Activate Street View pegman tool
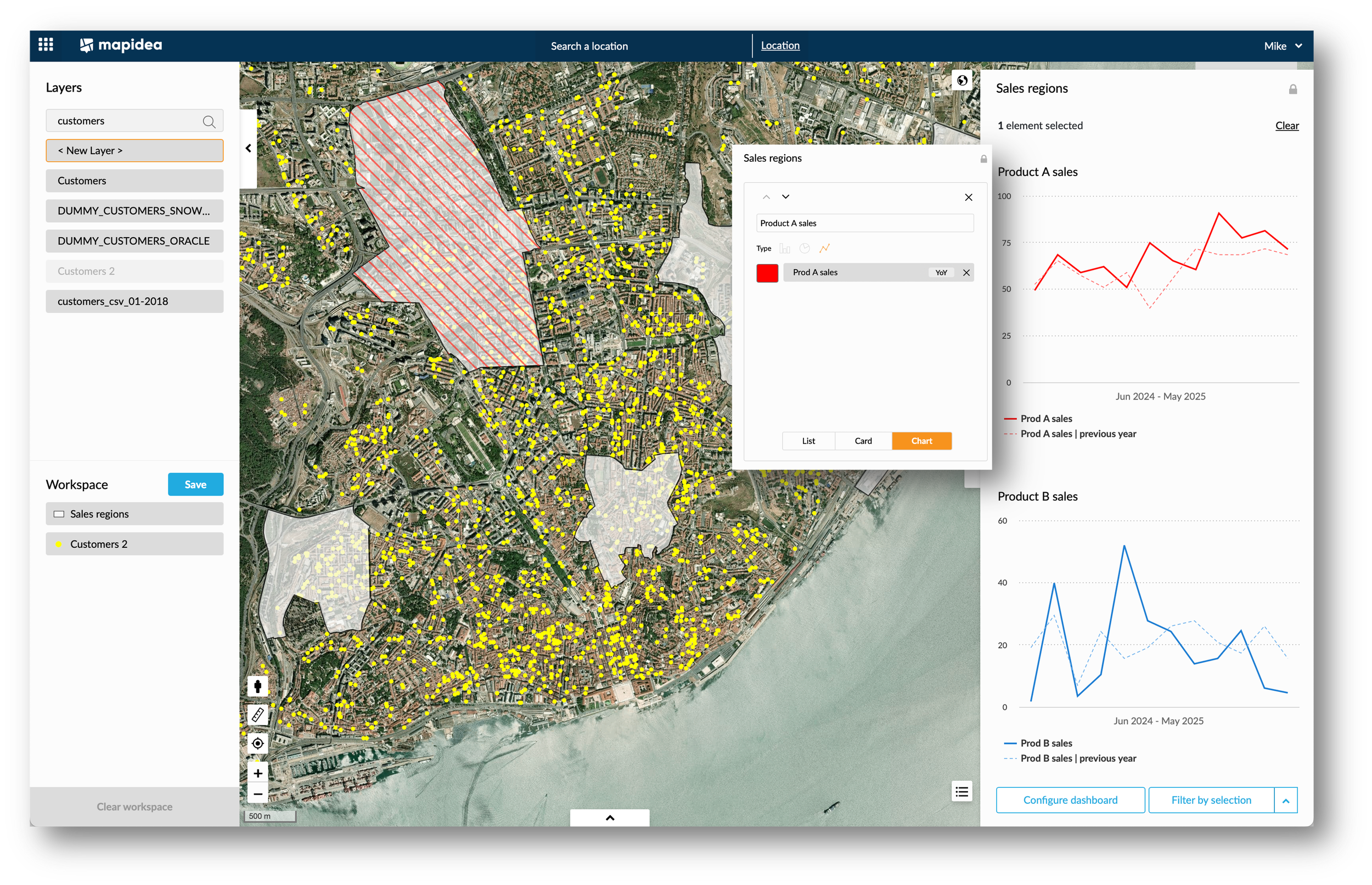The height and width of the screenshot is (885, 1372). point(257,686)
